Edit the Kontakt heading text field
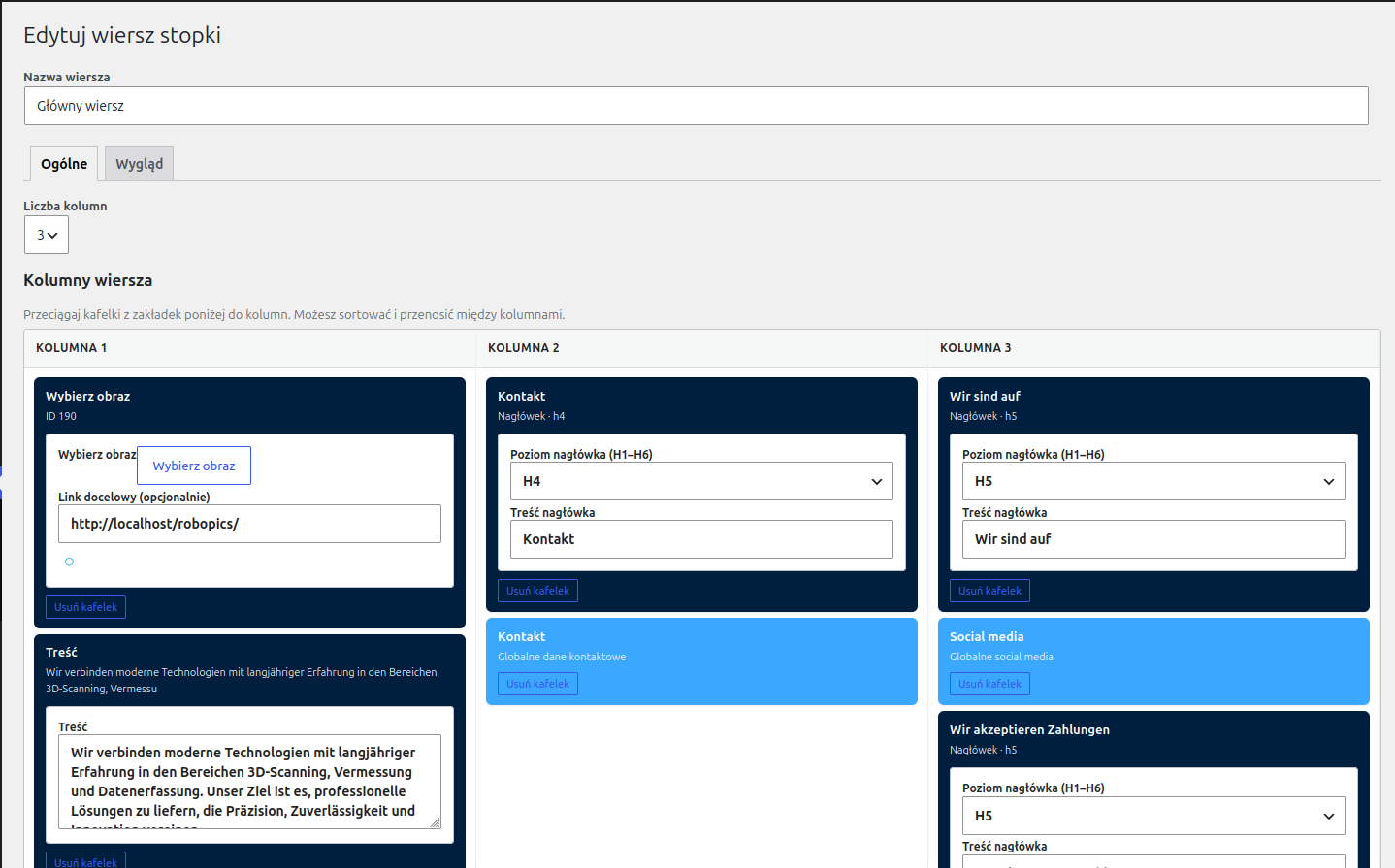1395x868 pixels. [701, 539]
